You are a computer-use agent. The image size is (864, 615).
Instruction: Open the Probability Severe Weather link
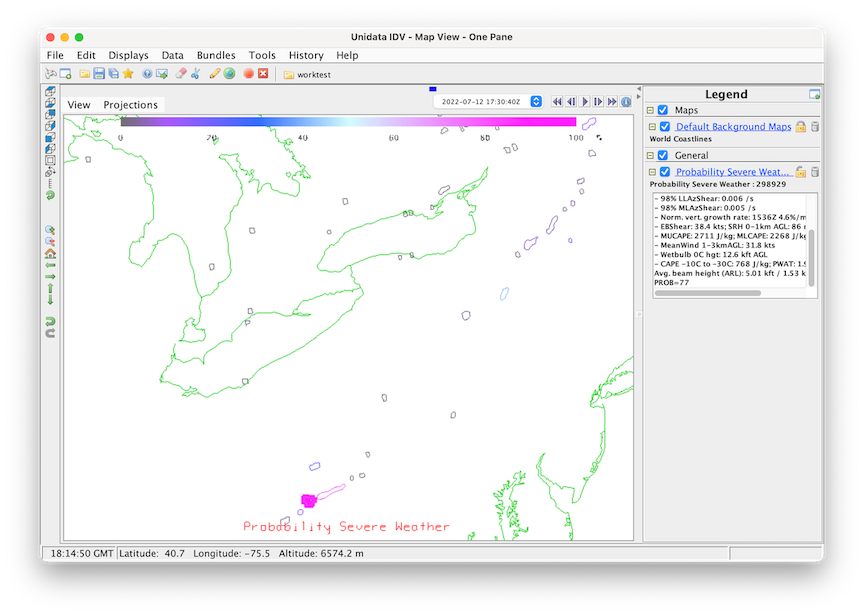(733, 172)
